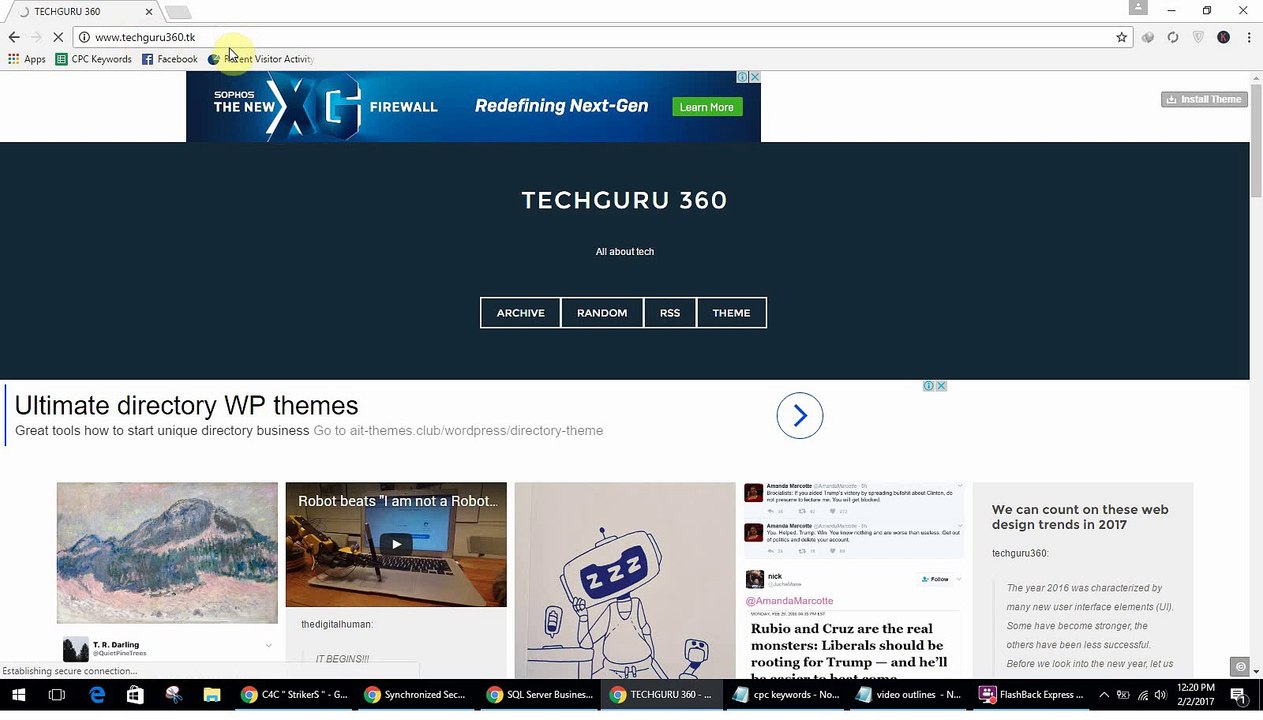Click the Ultimate directory WP themes headline
This screenshot has width=1263, height=720.
pos(186,405)
